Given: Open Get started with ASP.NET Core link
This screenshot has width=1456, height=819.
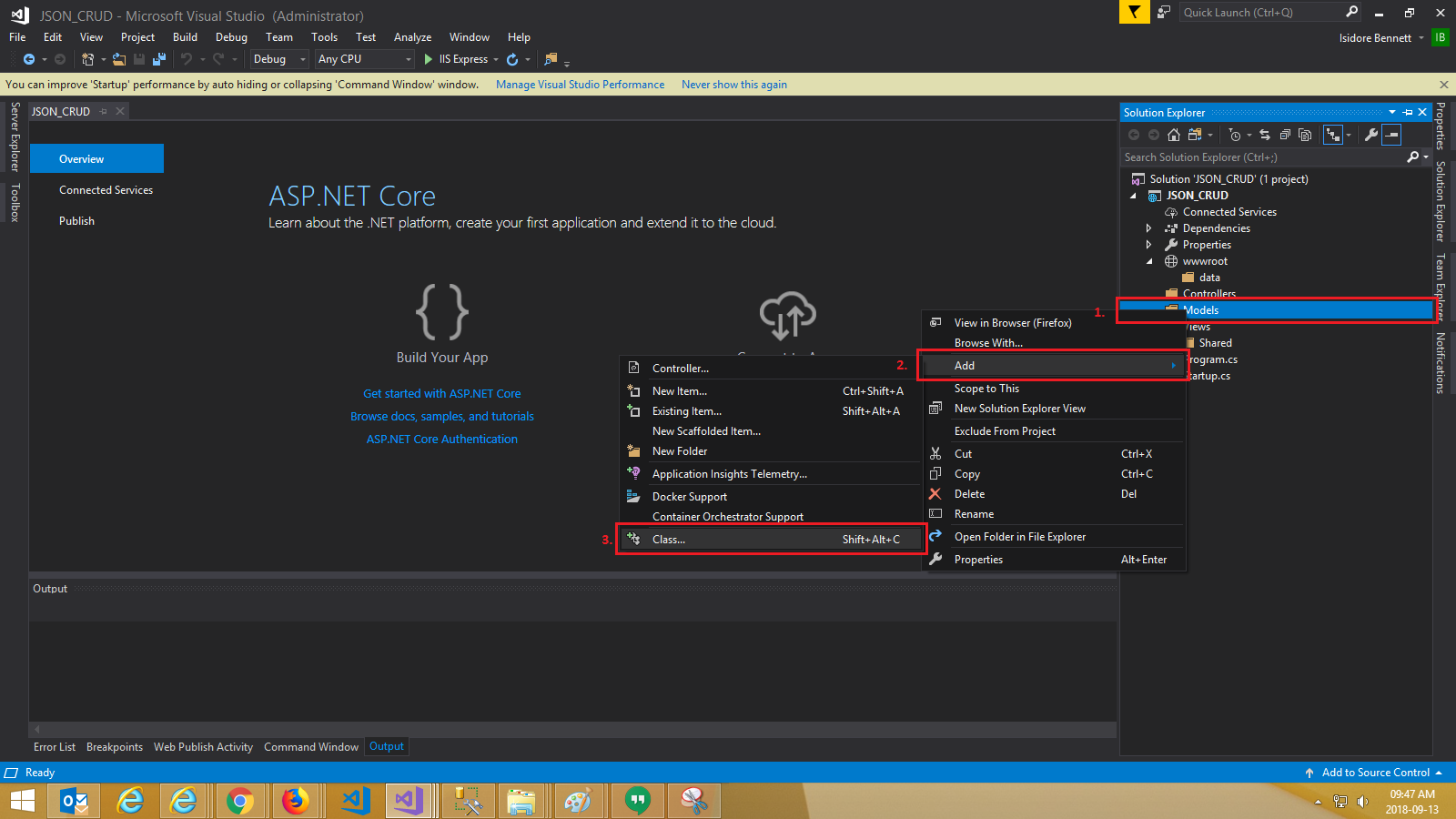Looking at the screenshot, I should [x=442, y=394].
